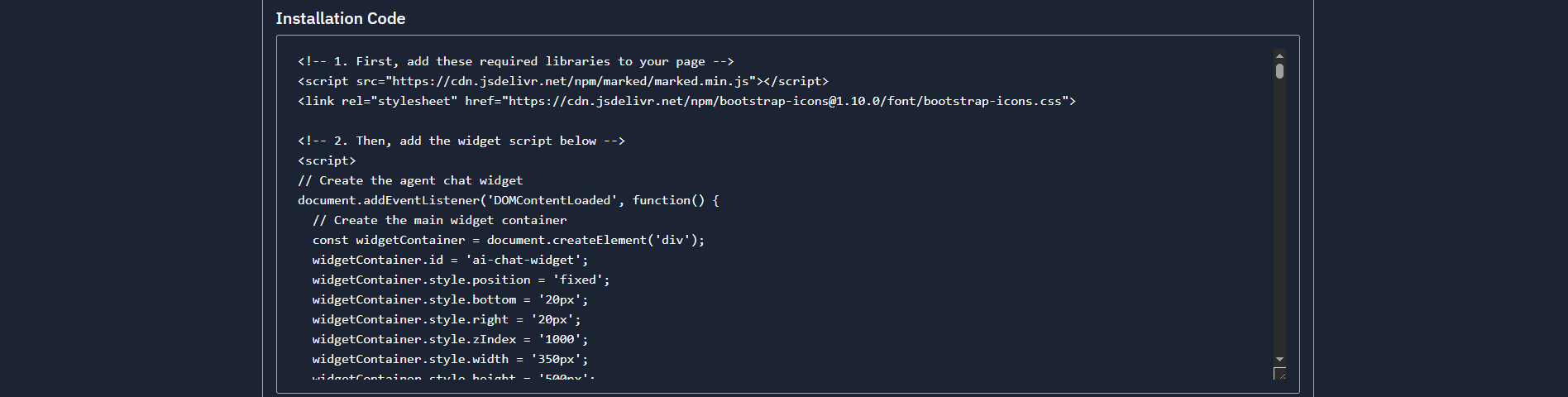
Task: Click the scrollbar up arrow in the code box
Action: pos(1279,55)
